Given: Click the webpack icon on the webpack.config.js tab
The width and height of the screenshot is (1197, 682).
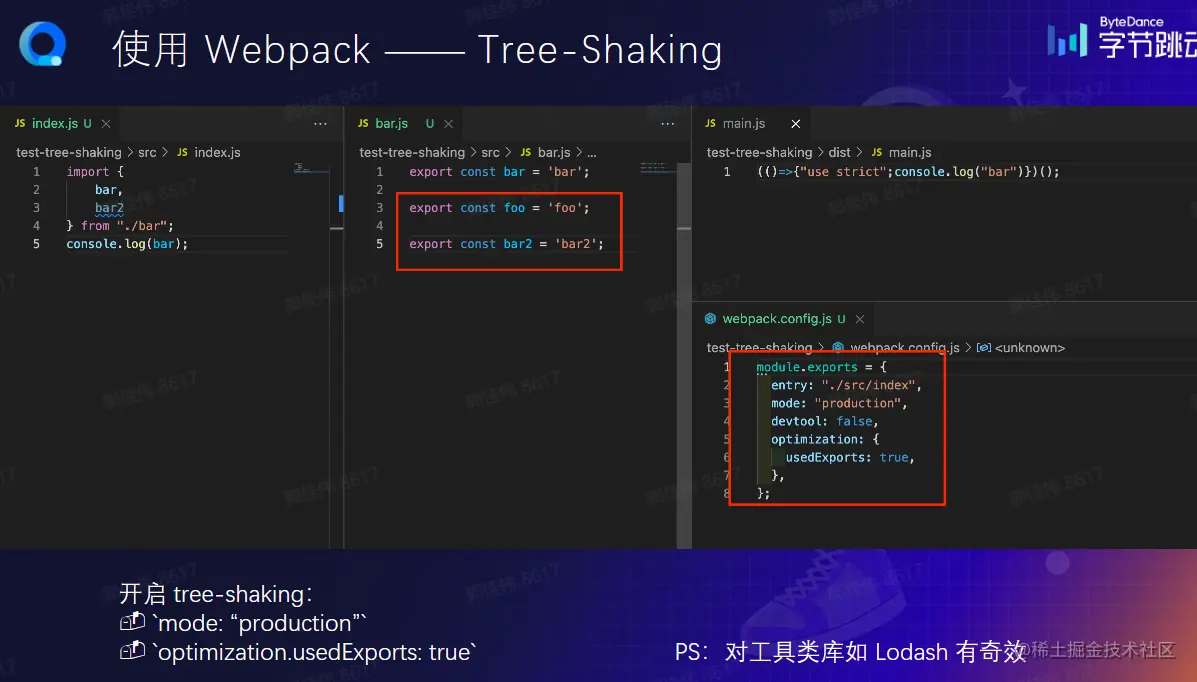Looking at the screenshot, I should coord(711,318).
